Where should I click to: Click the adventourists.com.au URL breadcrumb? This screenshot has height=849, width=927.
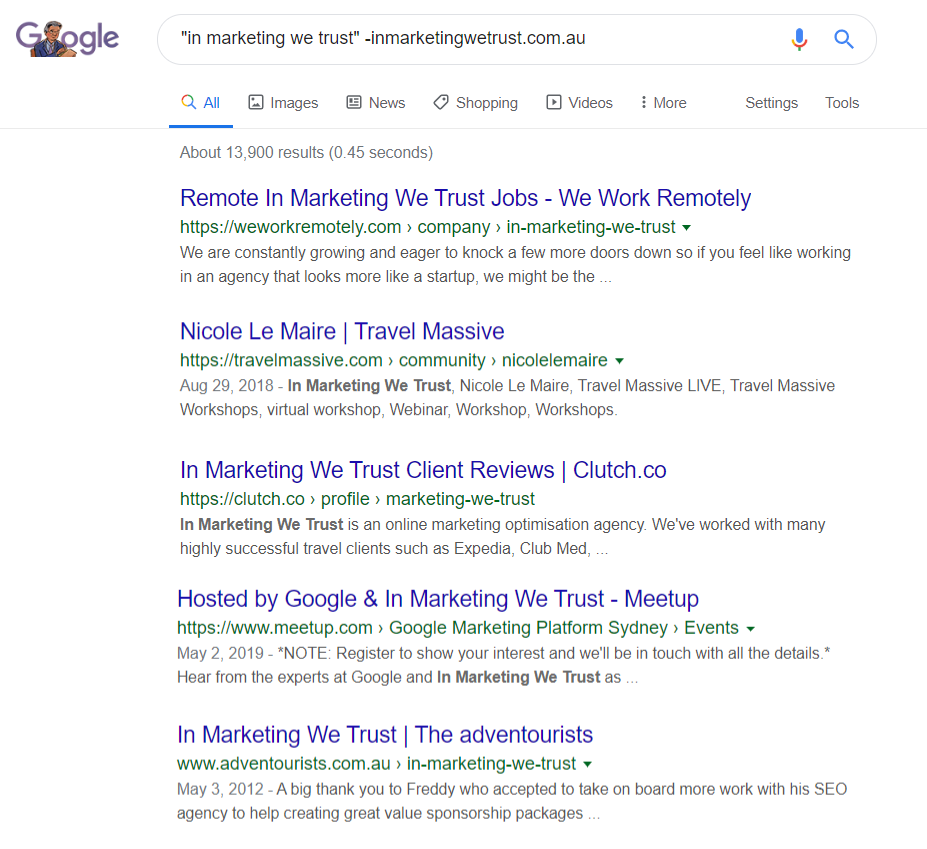click(377, 764)
